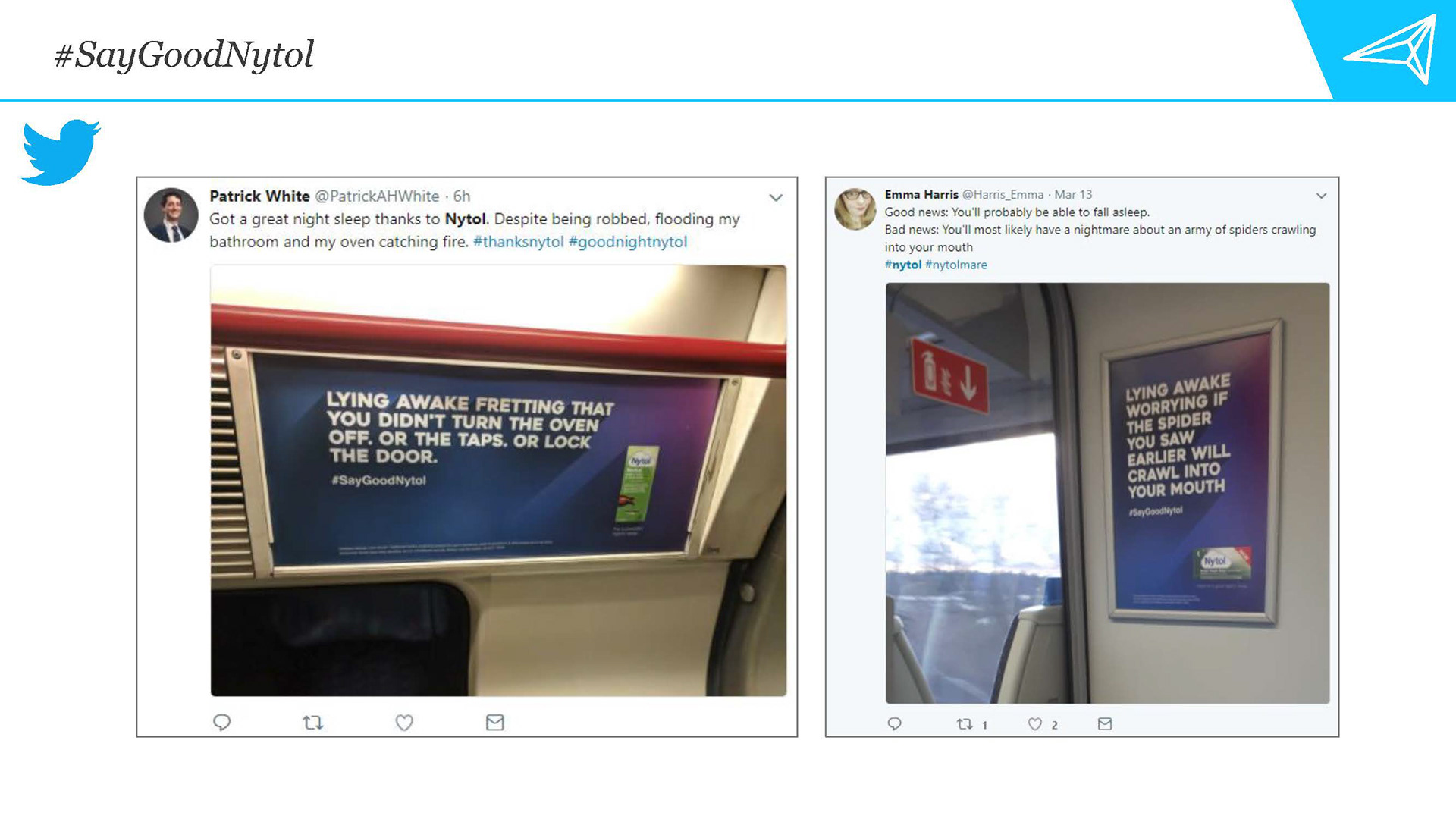1456x819 pixels.
Task: Expand chevron menu on Patrick White's tweet
Action: [776, 198]
